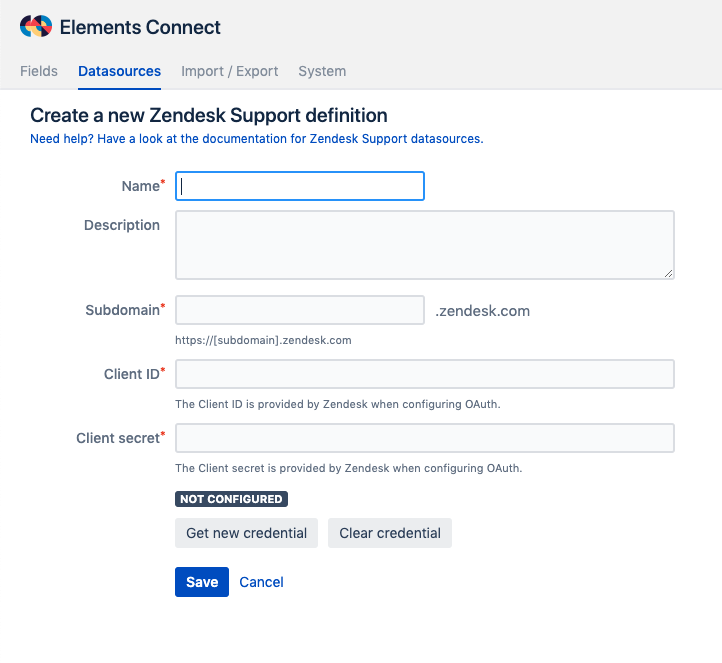Focus the Subdomain input field
The image size is (722, 663).
300,310
